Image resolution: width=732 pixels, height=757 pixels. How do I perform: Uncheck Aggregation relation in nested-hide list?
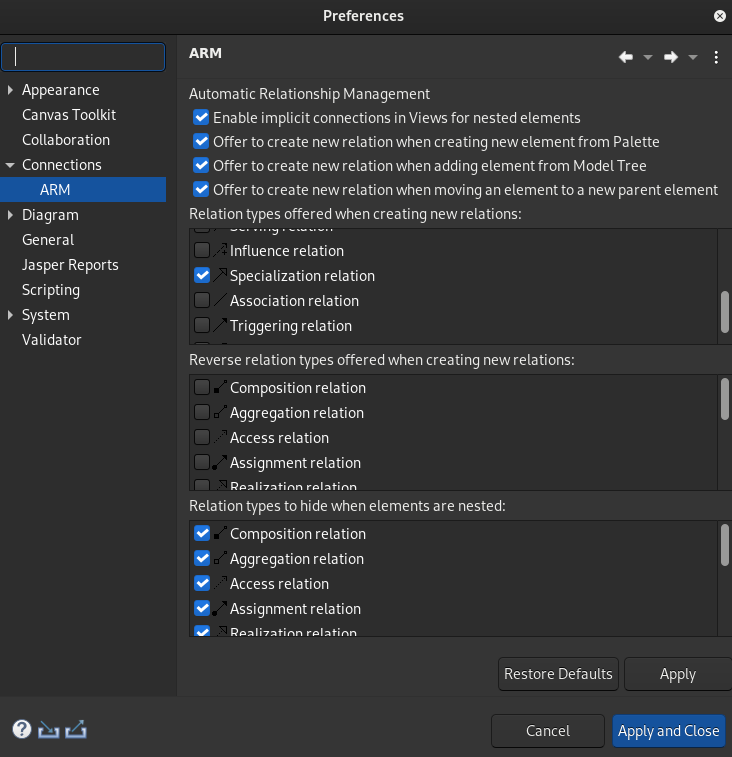point(202,558)
